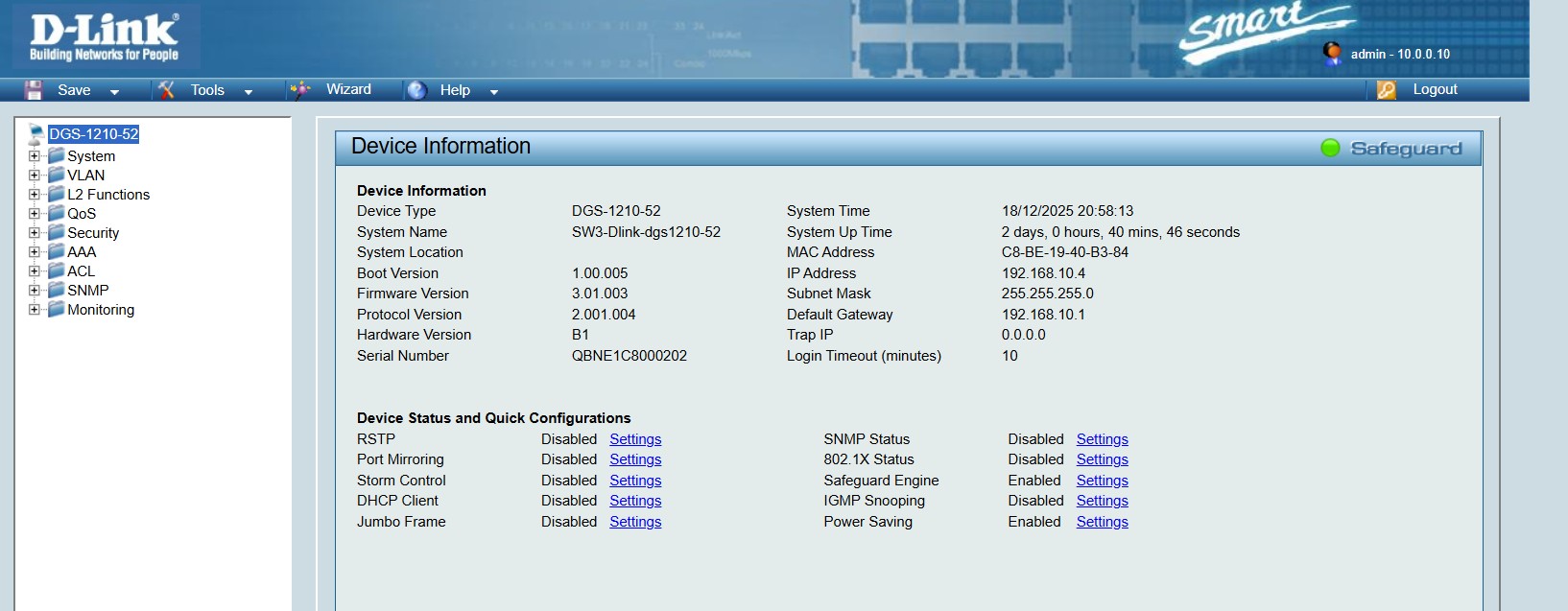Open the Tools menu
This screenshot has height=611, width=1568.
pos(207,90)
